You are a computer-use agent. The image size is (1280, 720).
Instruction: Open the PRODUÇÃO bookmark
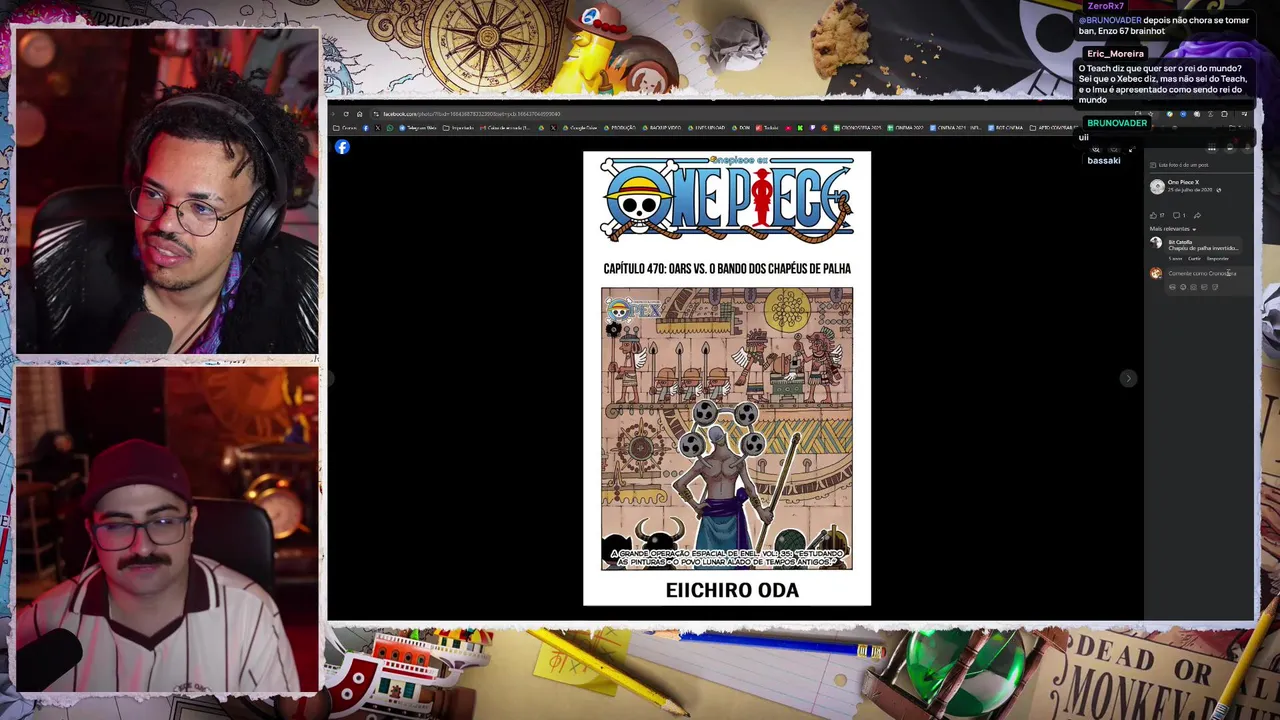click(620, 128)
